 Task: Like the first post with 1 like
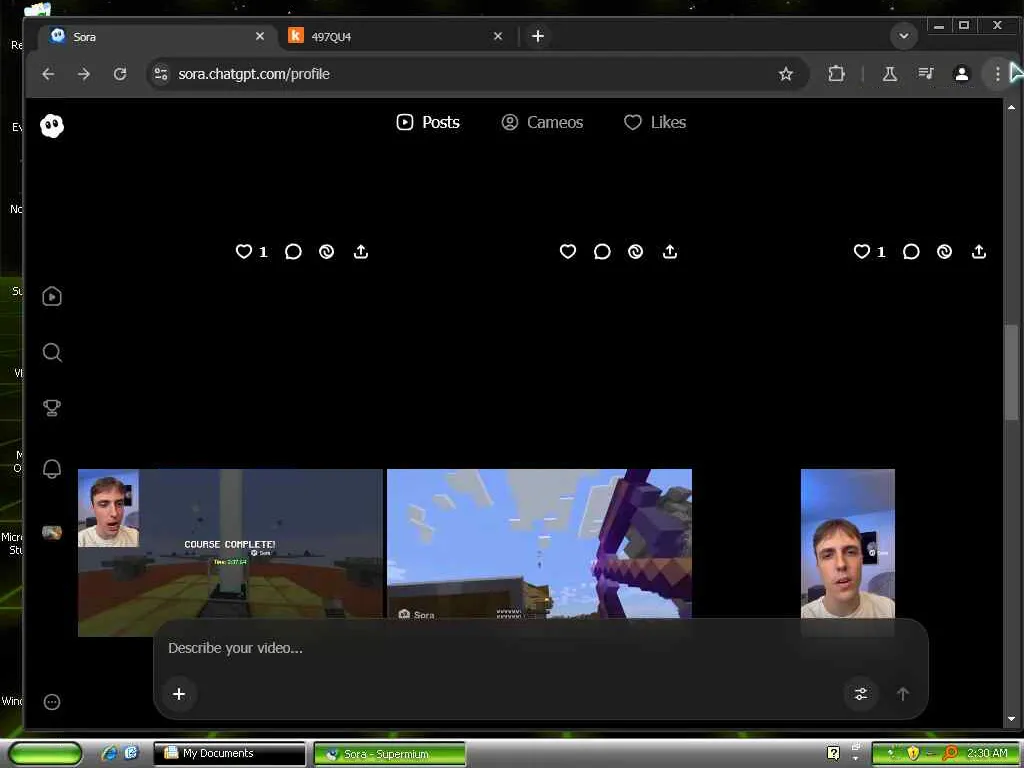244,251
